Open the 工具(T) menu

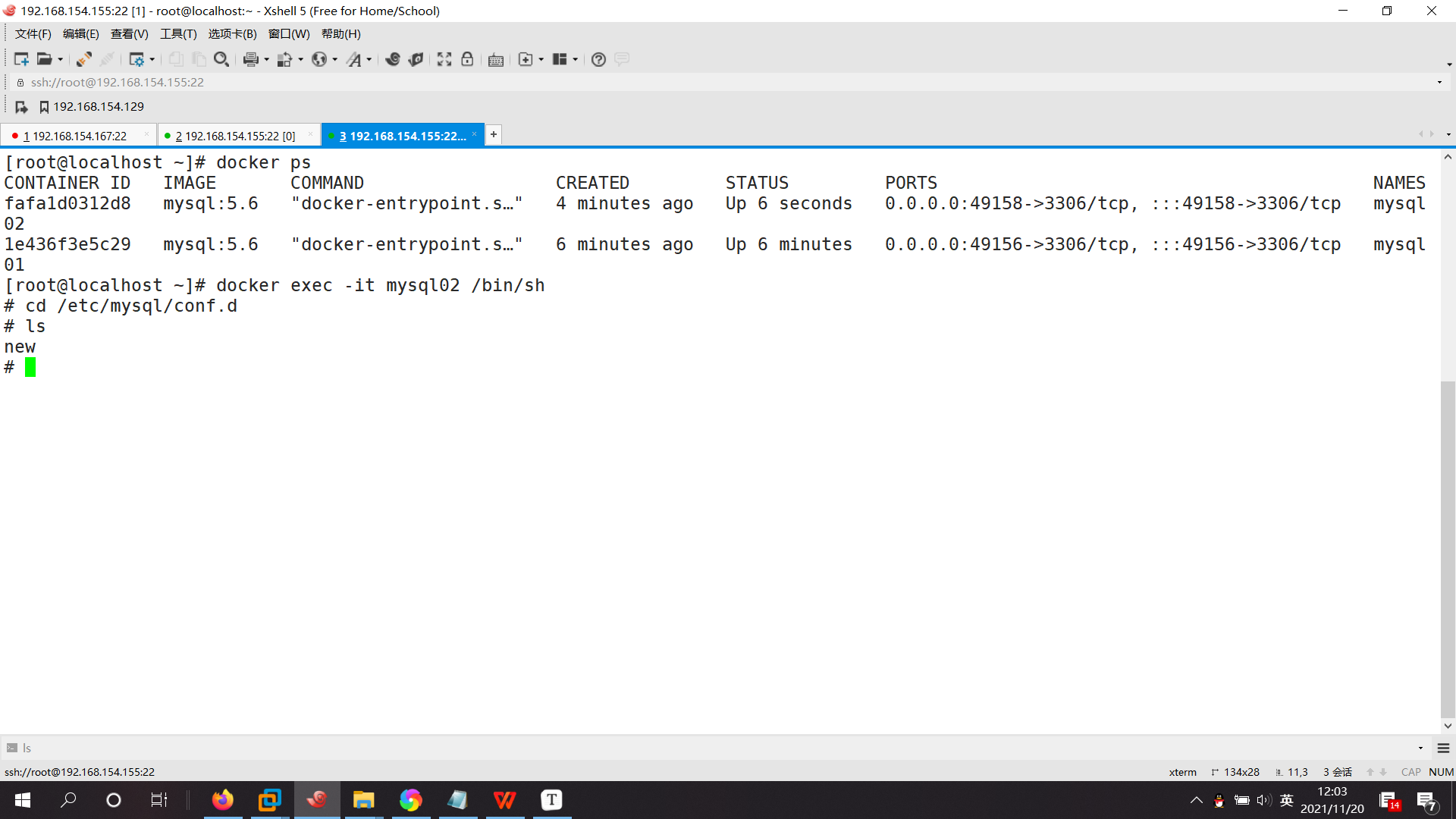[x=178, y=33]
